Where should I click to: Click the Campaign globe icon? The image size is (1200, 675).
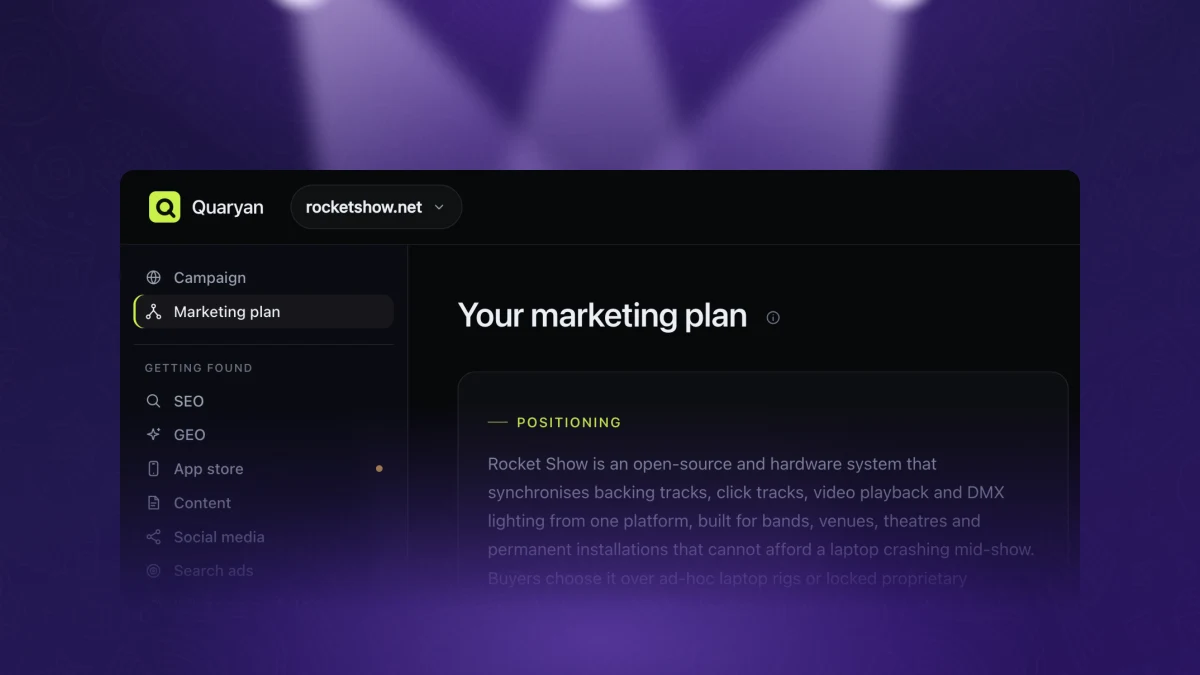[x=153, y=278]
